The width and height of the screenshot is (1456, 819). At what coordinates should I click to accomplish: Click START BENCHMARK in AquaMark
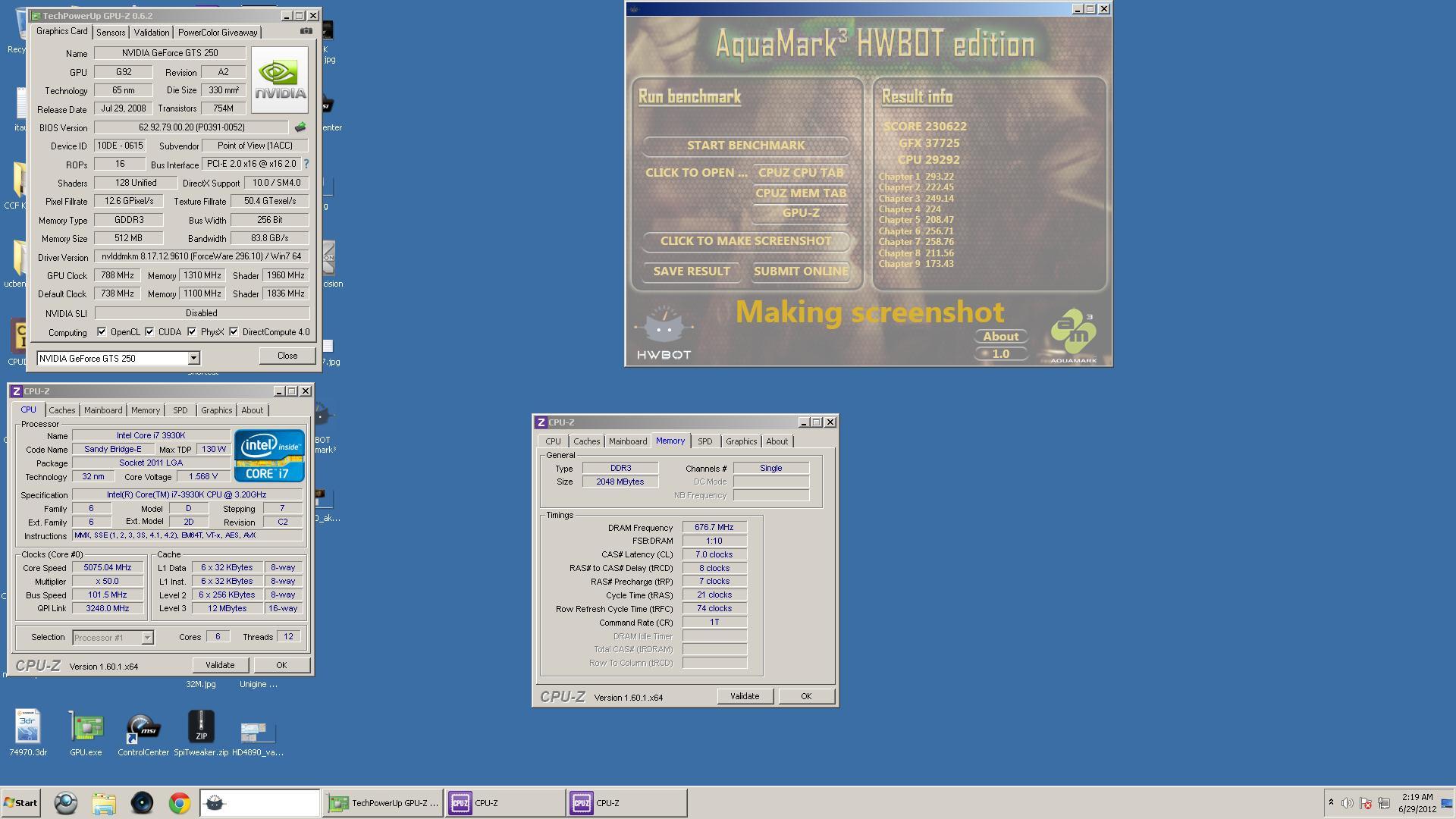746,146
